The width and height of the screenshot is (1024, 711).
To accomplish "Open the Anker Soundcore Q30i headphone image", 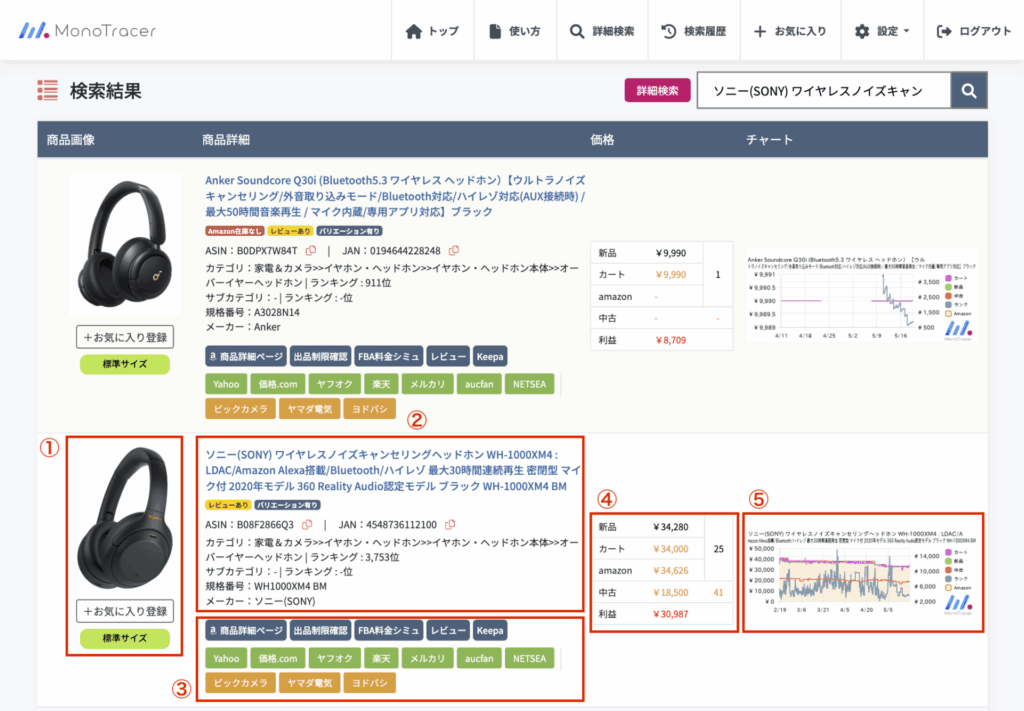I will pos(125,244).
